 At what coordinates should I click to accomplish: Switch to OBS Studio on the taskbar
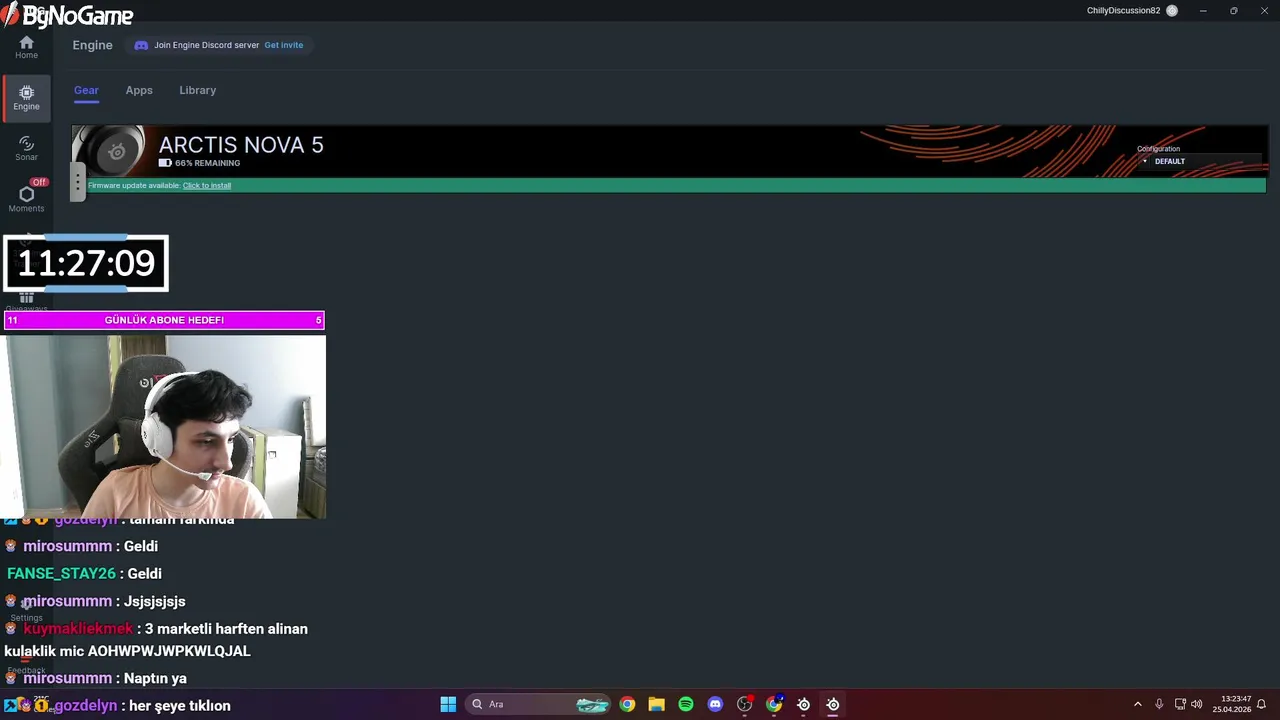tap(744, 704)
